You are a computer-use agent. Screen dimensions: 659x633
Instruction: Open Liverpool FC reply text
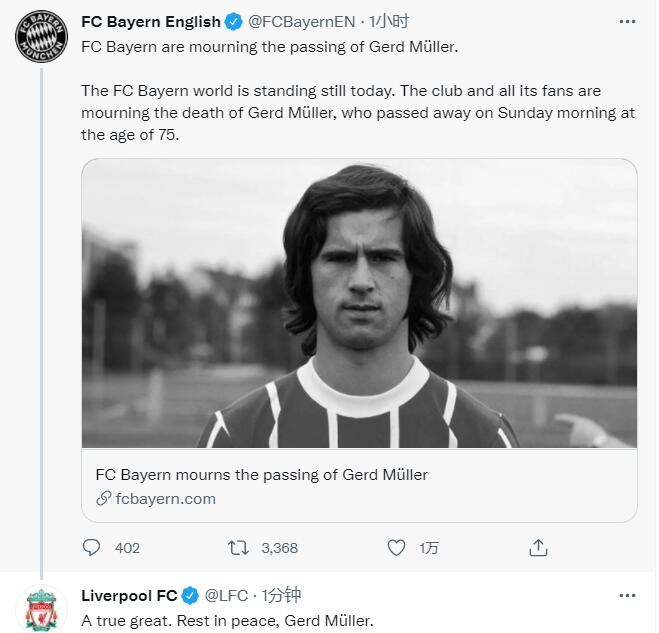pyautogui.click(x=227, y=621)
